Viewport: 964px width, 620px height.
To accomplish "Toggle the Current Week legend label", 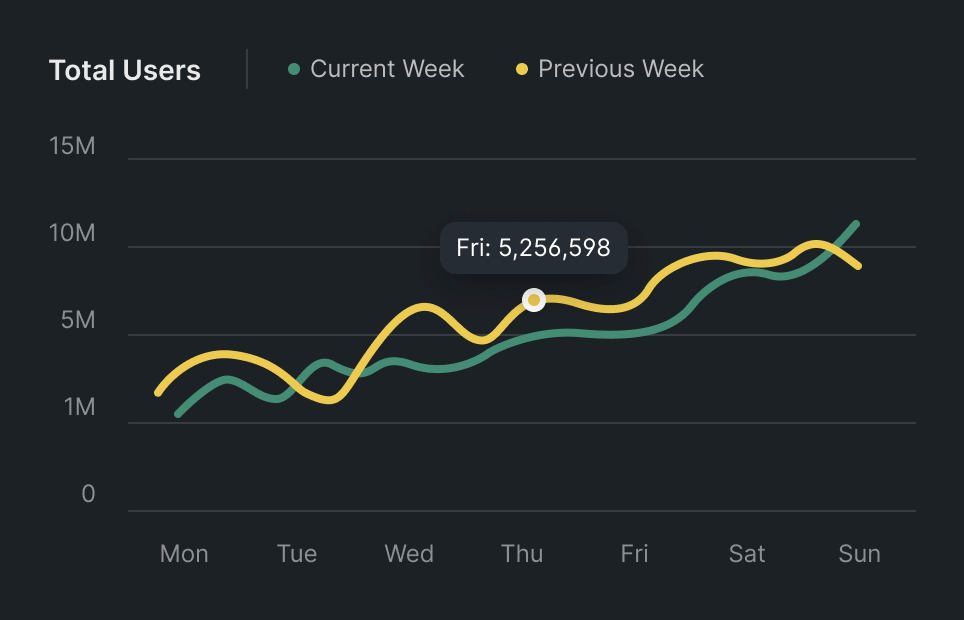I will [x=387, y=69].
